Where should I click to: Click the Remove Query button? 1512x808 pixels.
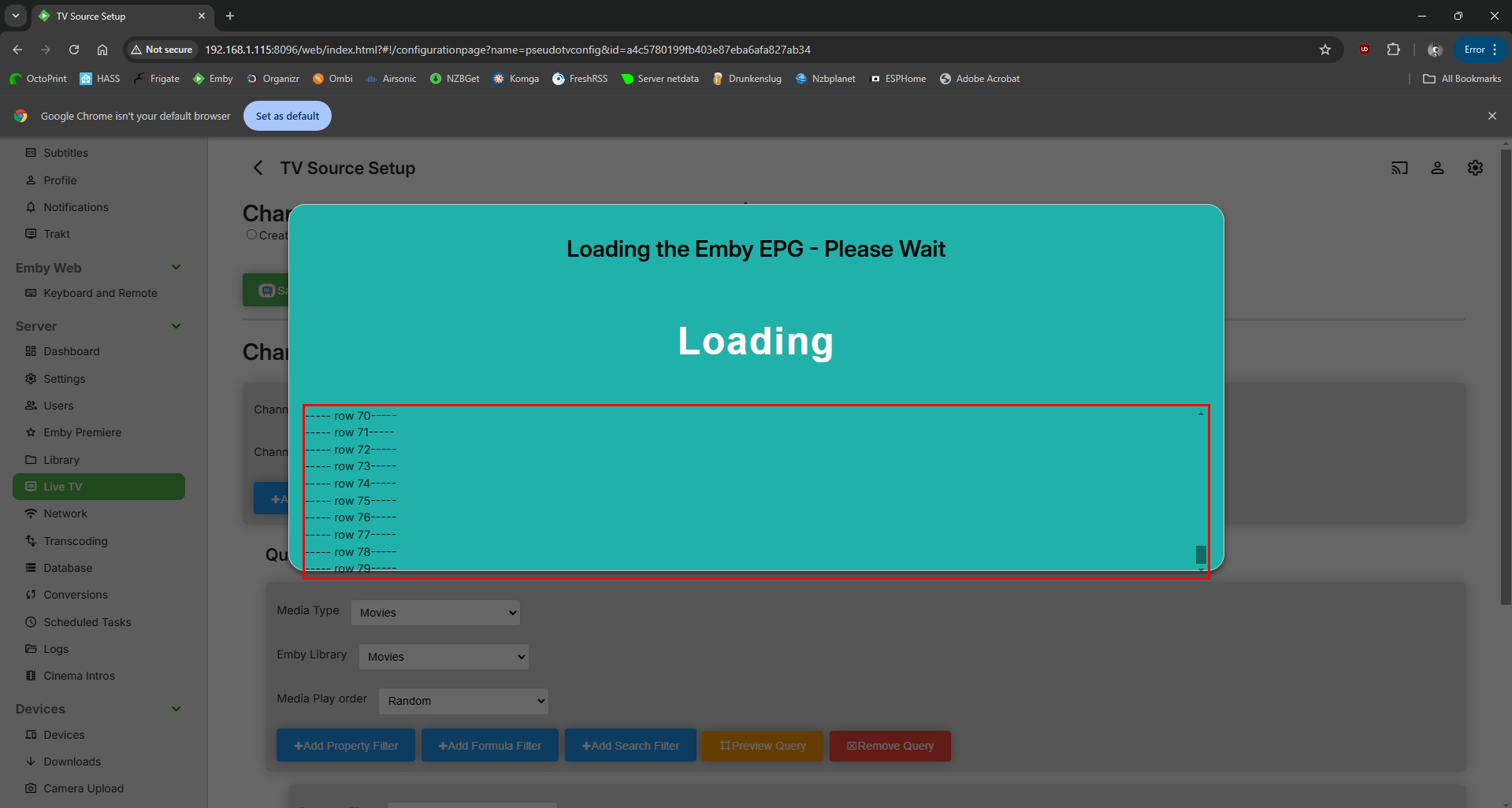point(890,746)
